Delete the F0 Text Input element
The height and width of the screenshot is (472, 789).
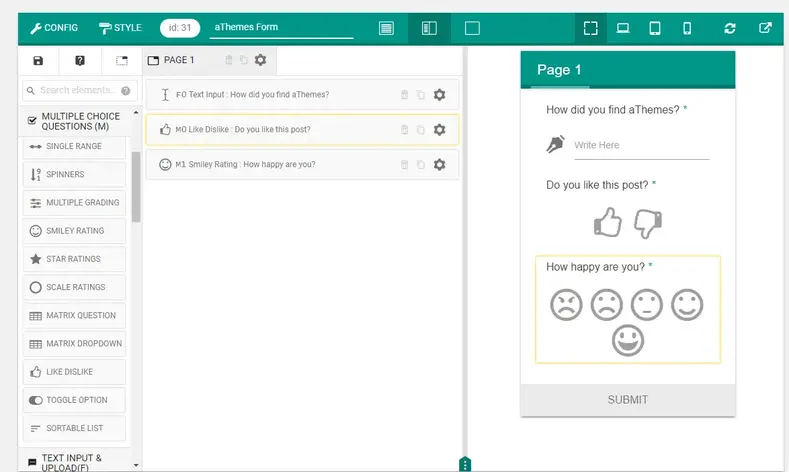(x=404, y=95)
